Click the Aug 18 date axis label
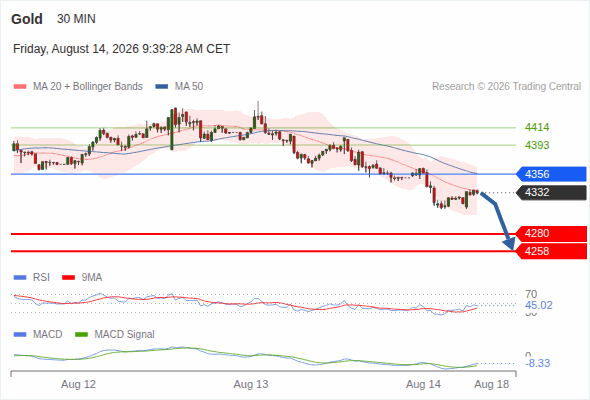This screenshot has height=400, width=590. coord(492,385)
